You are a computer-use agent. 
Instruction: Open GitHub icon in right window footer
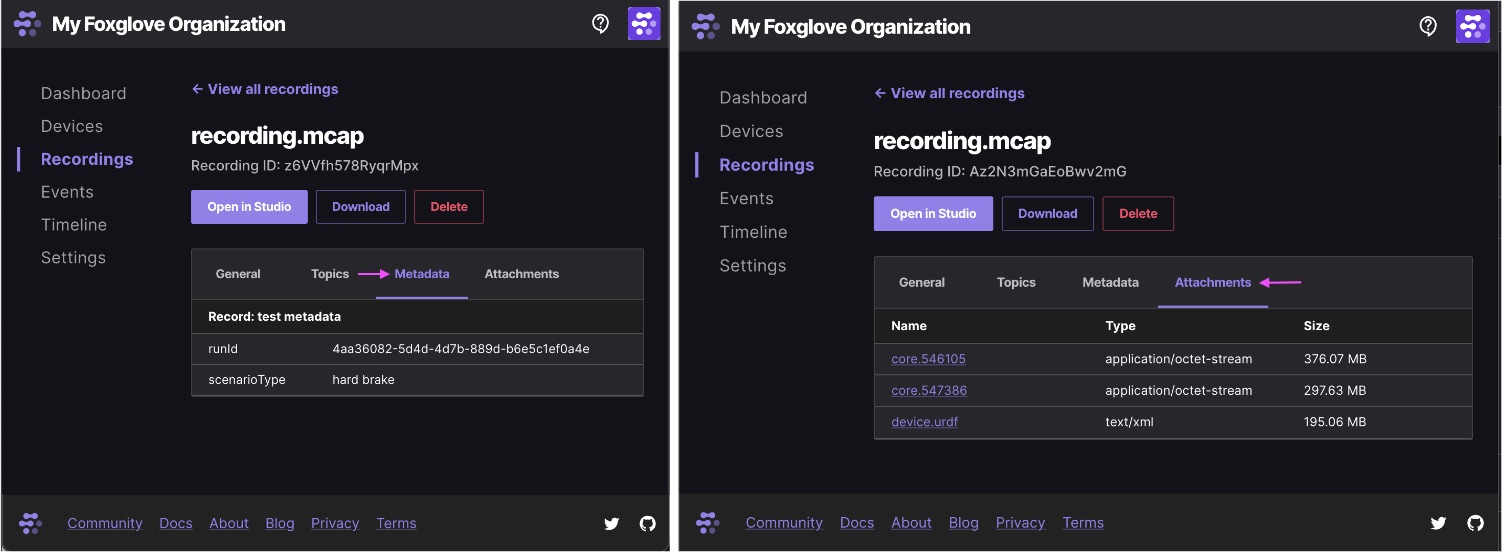pos(1475,523)
